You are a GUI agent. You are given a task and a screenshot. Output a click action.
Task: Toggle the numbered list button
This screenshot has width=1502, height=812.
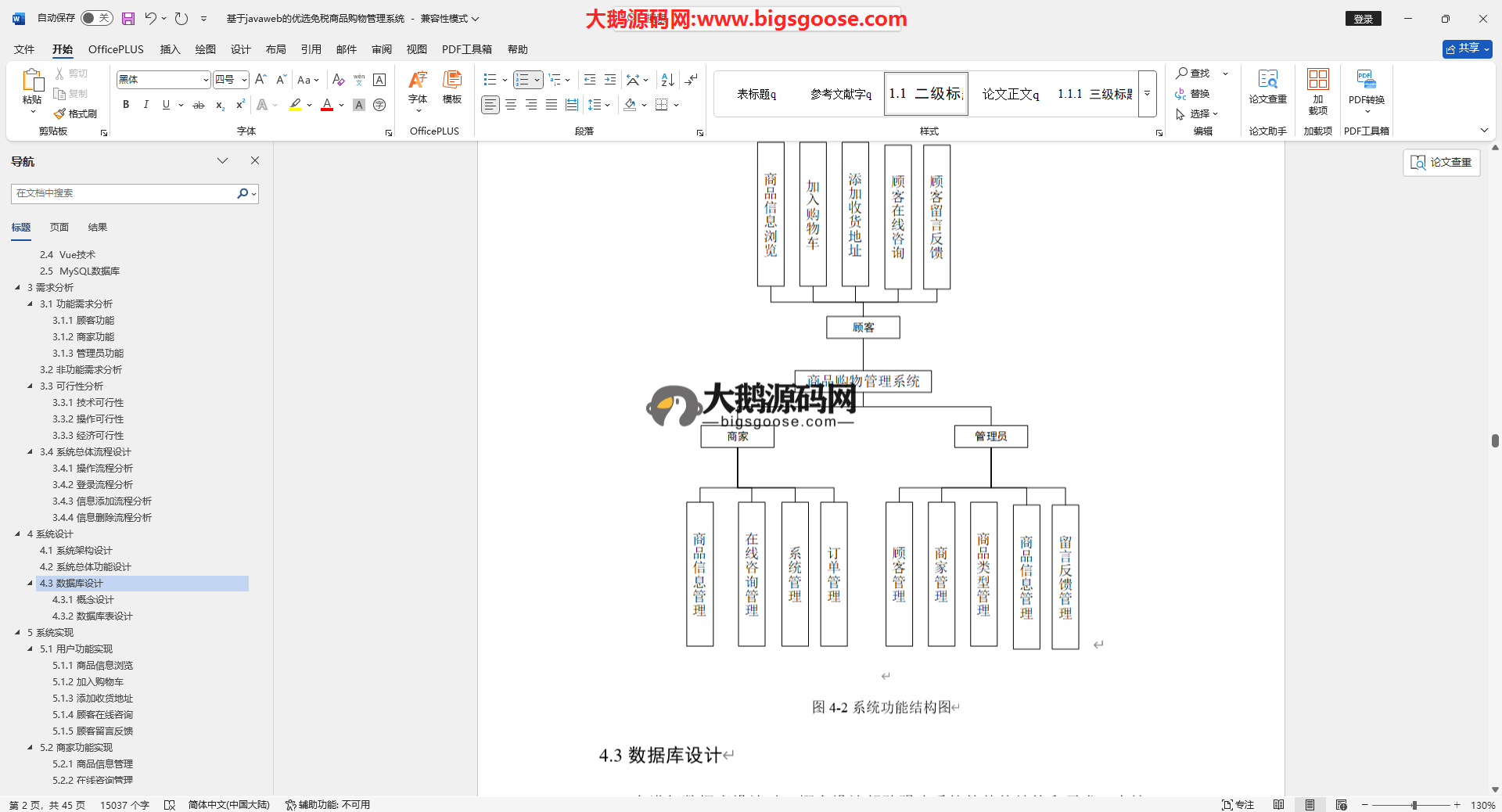tap(523, 80)
